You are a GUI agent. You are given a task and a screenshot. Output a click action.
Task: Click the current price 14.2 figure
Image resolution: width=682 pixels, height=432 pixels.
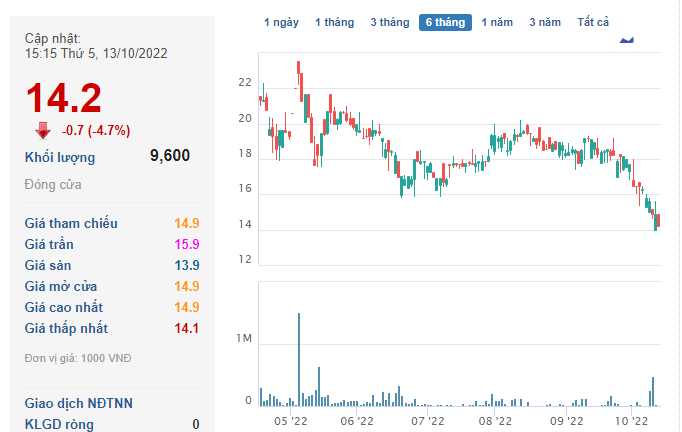(63, 98)
